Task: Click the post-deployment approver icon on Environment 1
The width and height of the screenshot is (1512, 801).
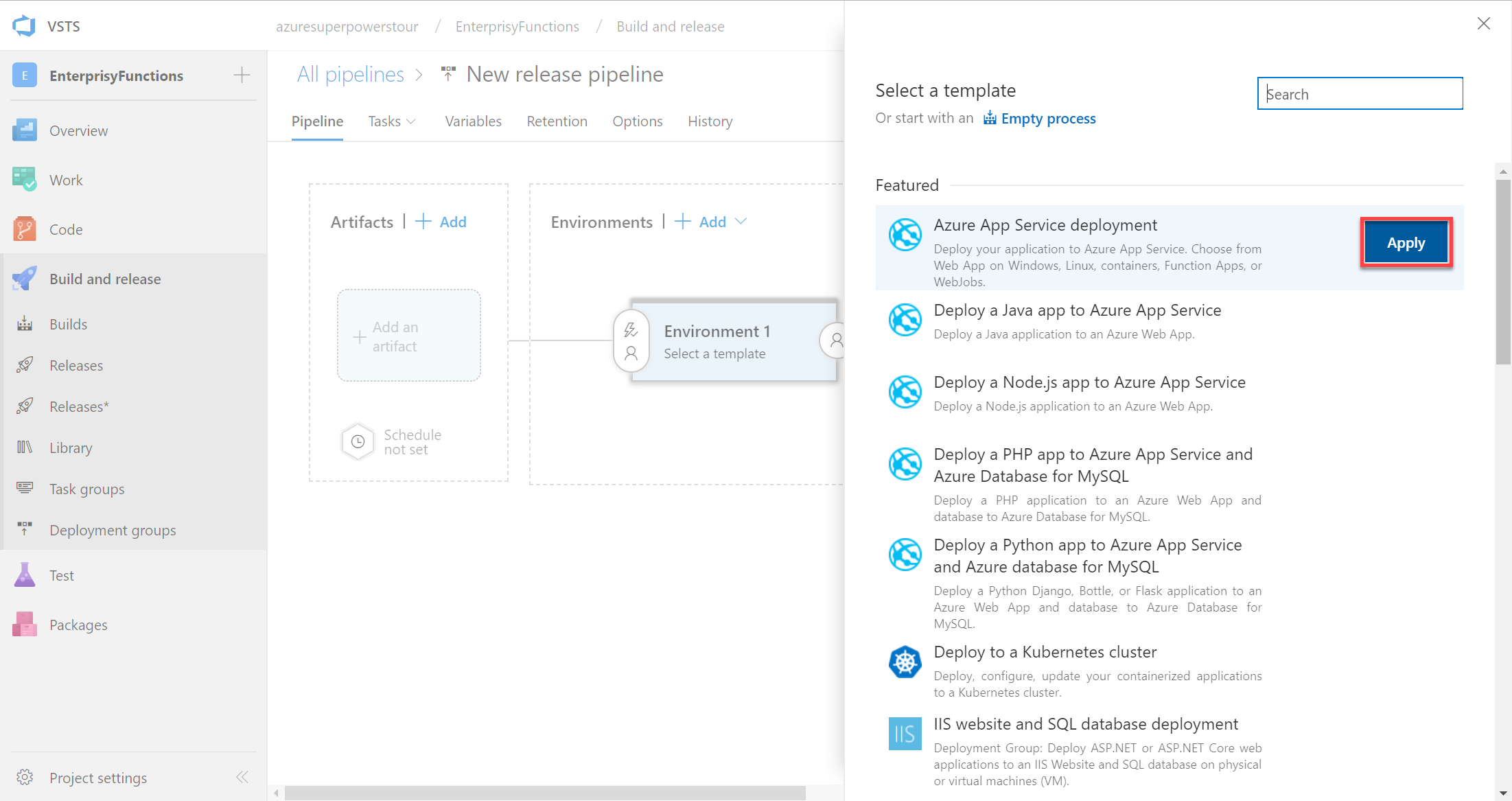Action: 835,340
